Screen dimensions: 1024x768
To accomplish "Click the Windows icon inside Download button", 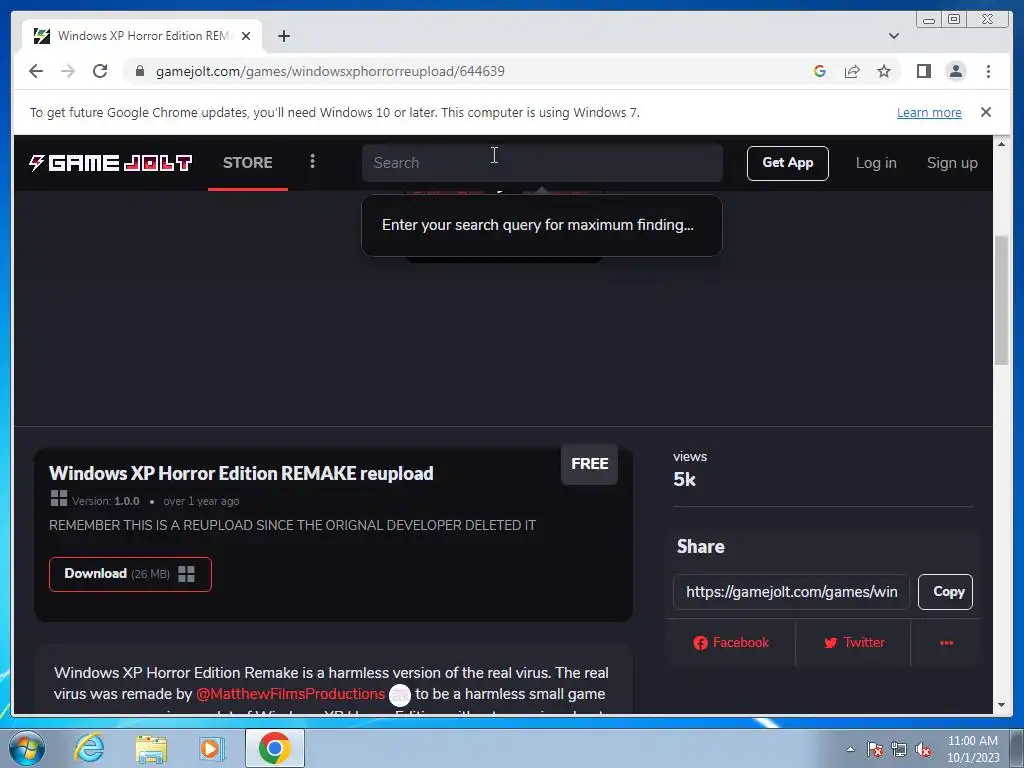I will (x=186, y=574).
